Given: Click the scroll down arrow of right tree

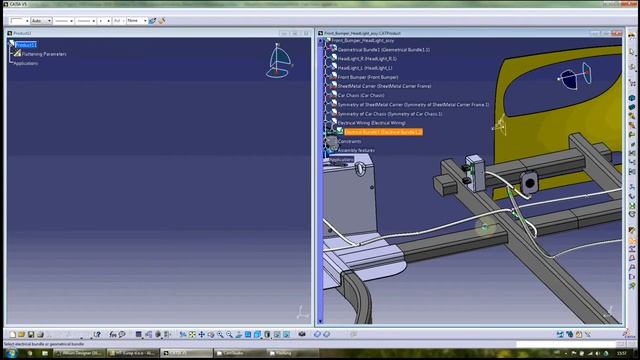Looking at the screenshot, I should pos(320,322).
